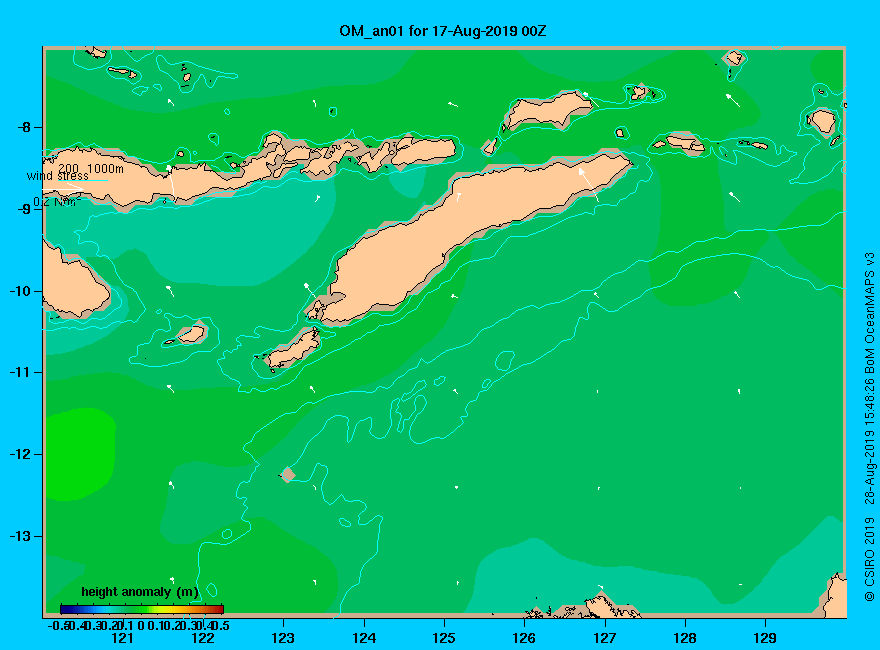This screenshot has height=650, width=880.
Task: Click latitude label -8
Action: tap(25, 127)
